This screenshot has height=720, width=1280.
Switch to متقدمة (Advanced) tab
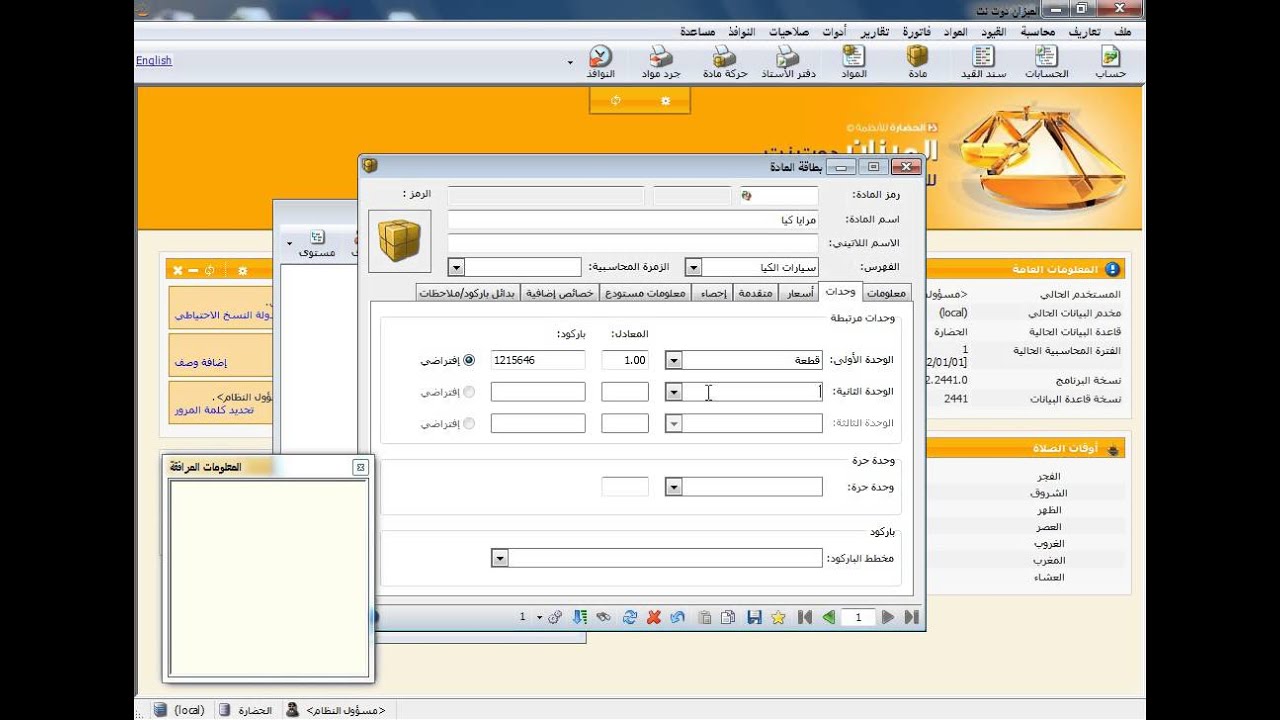[757, 292]
